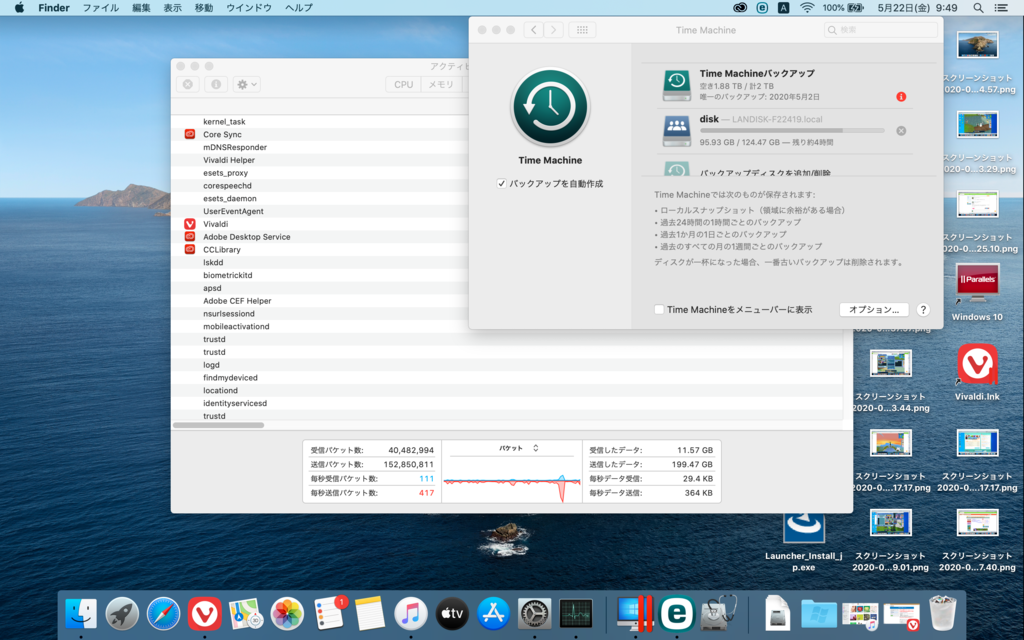The height and width of the screenshot is (640, 1024).
Task: Open the gear action dropdown in Activity Monitor
Action: 246,85
